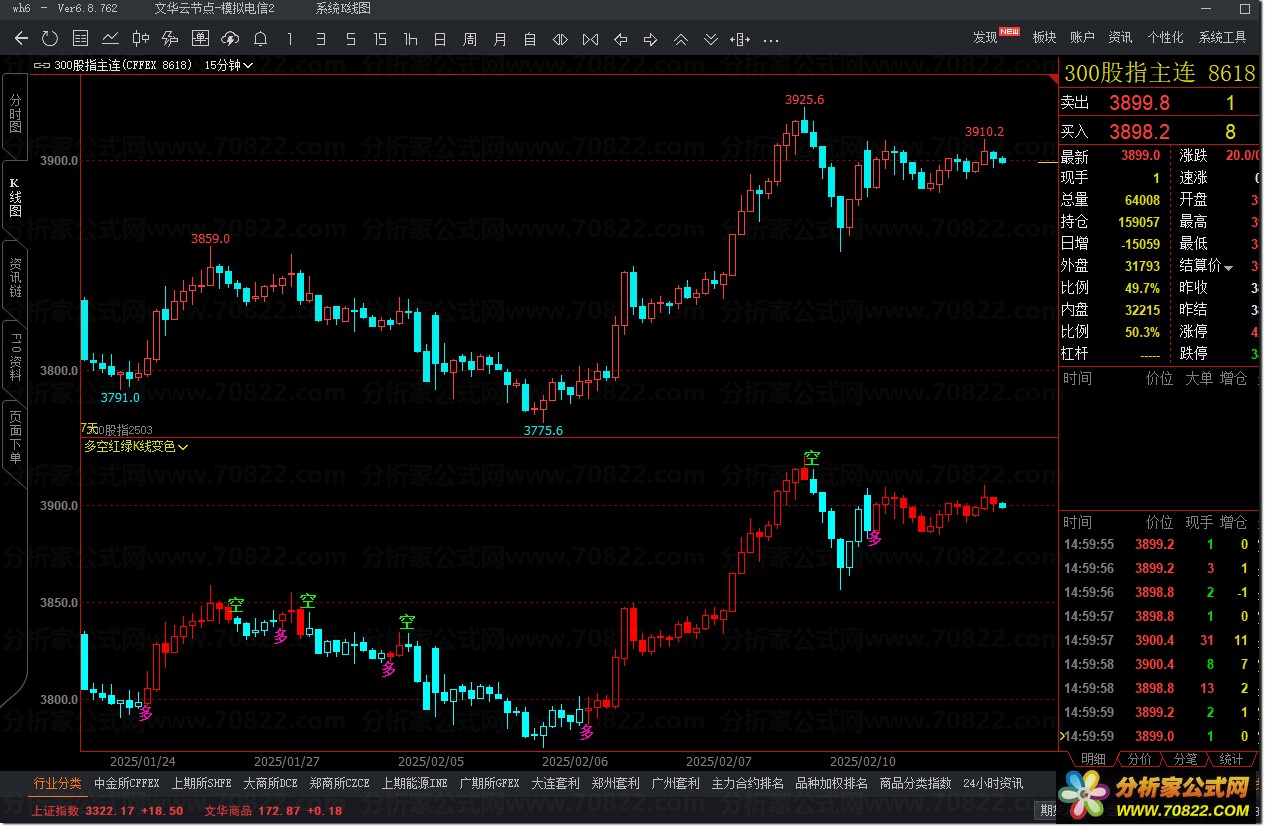The width and height of the screenshot is (1266, 827).
Task: Click the back arrow in toolbar
Action: click(x=21, y=39)
